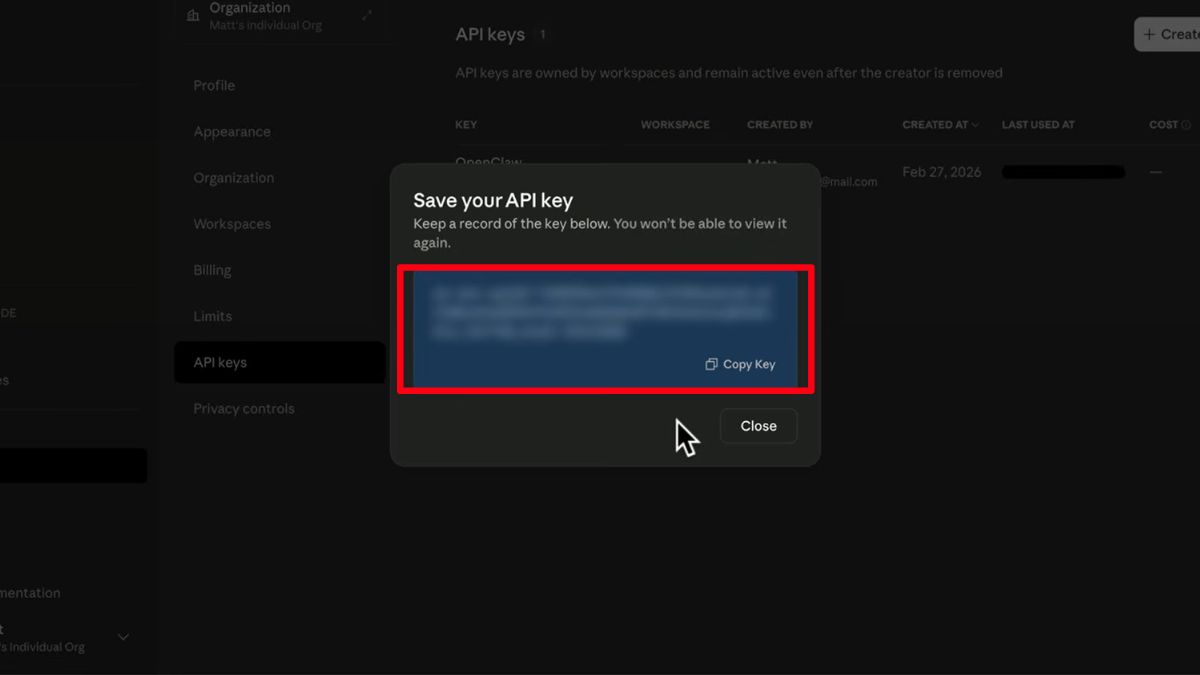
Task: Open the Profile settings page
Action: coord(214,86)
